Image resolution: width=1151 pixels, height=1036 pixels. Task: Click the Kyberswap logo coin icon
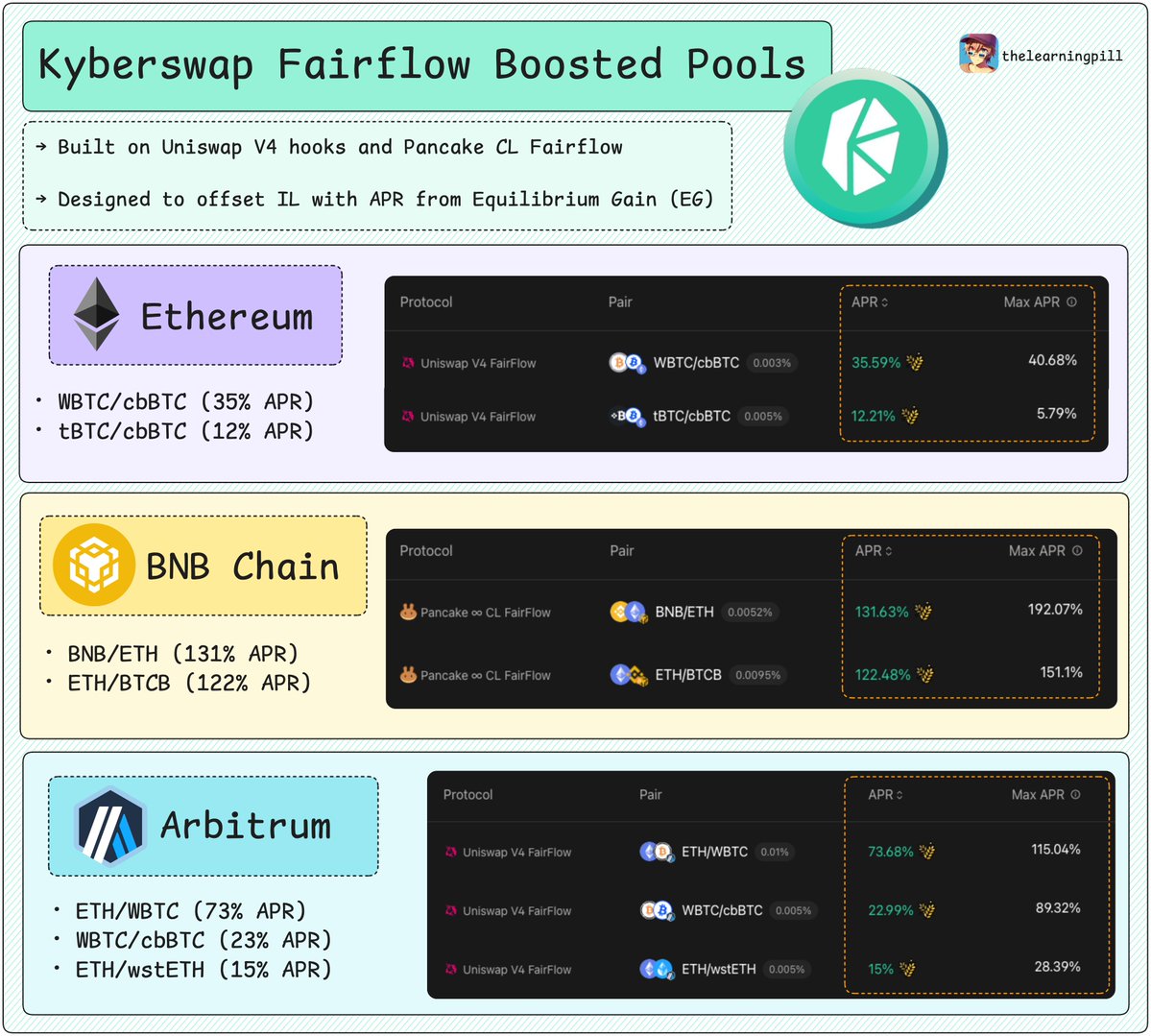click(866, 148)
